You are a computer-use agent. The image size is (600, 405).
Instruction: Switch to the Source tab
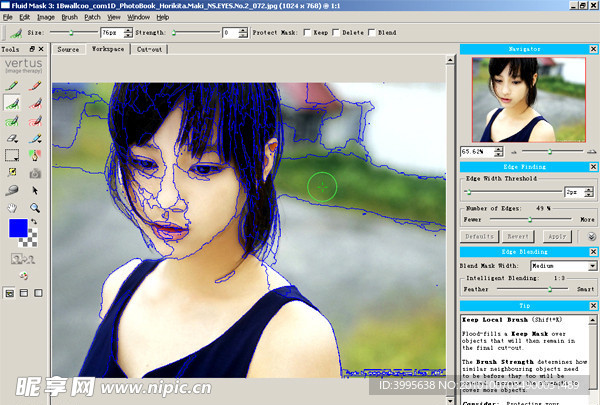68,49
